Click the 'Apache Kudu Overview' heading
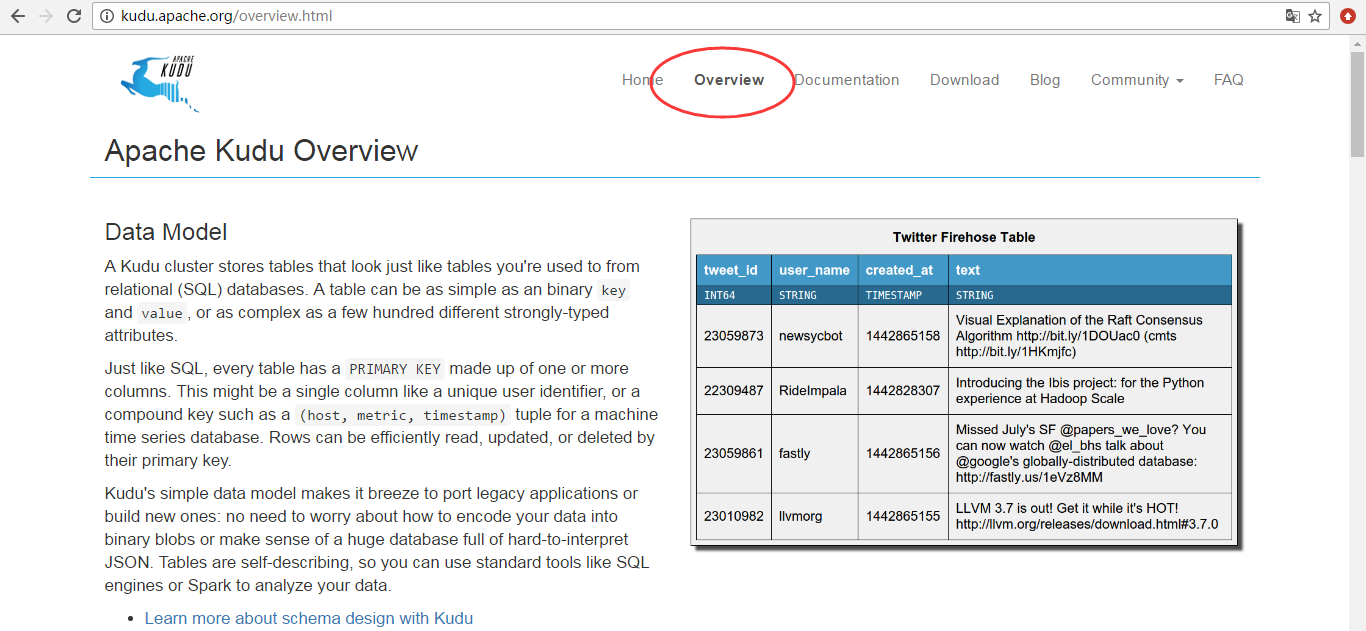This screenshot has width=1366, height=631. [261, 151]
